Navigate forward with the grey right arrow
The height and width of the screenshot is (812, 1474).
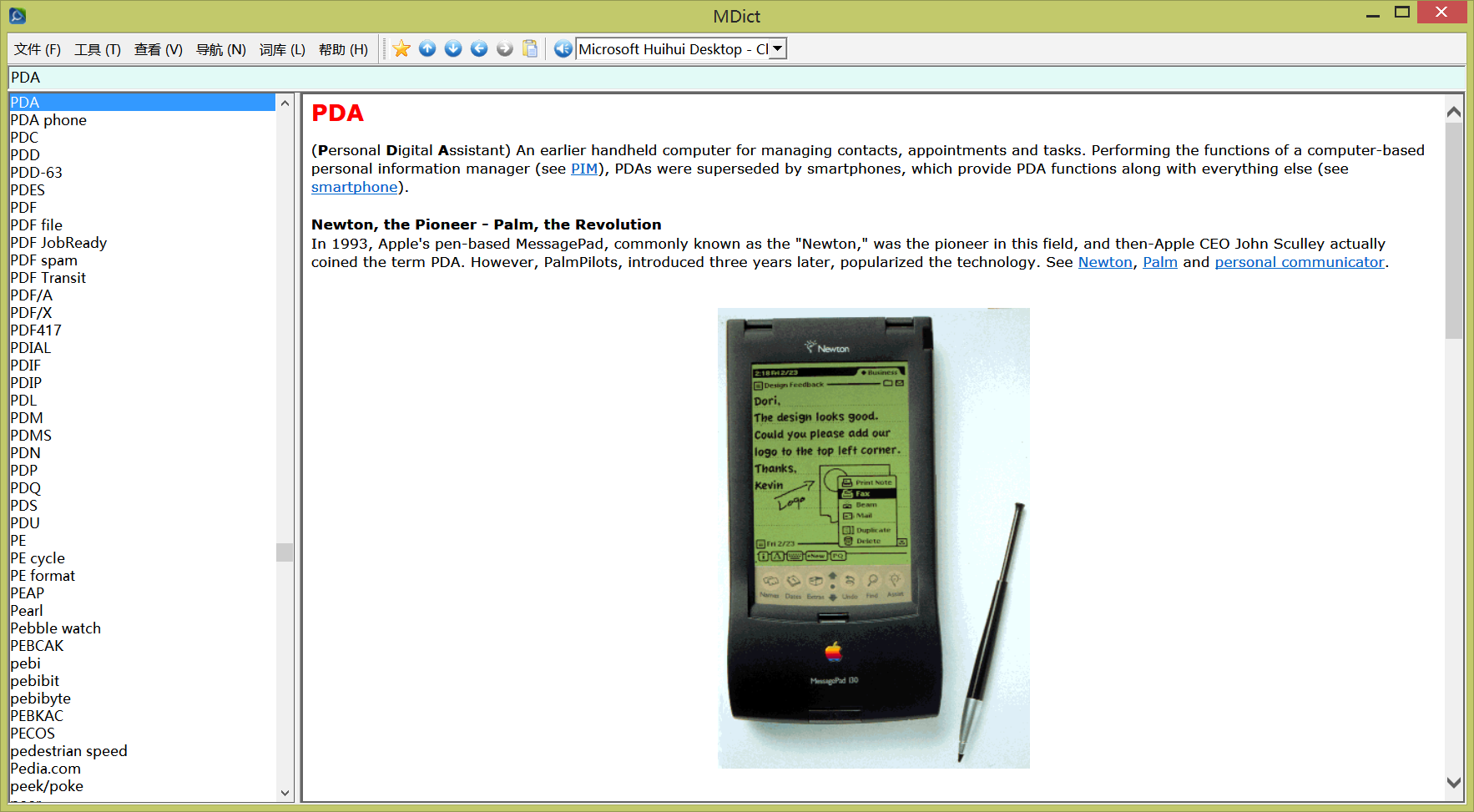click(x=504, y=49)
